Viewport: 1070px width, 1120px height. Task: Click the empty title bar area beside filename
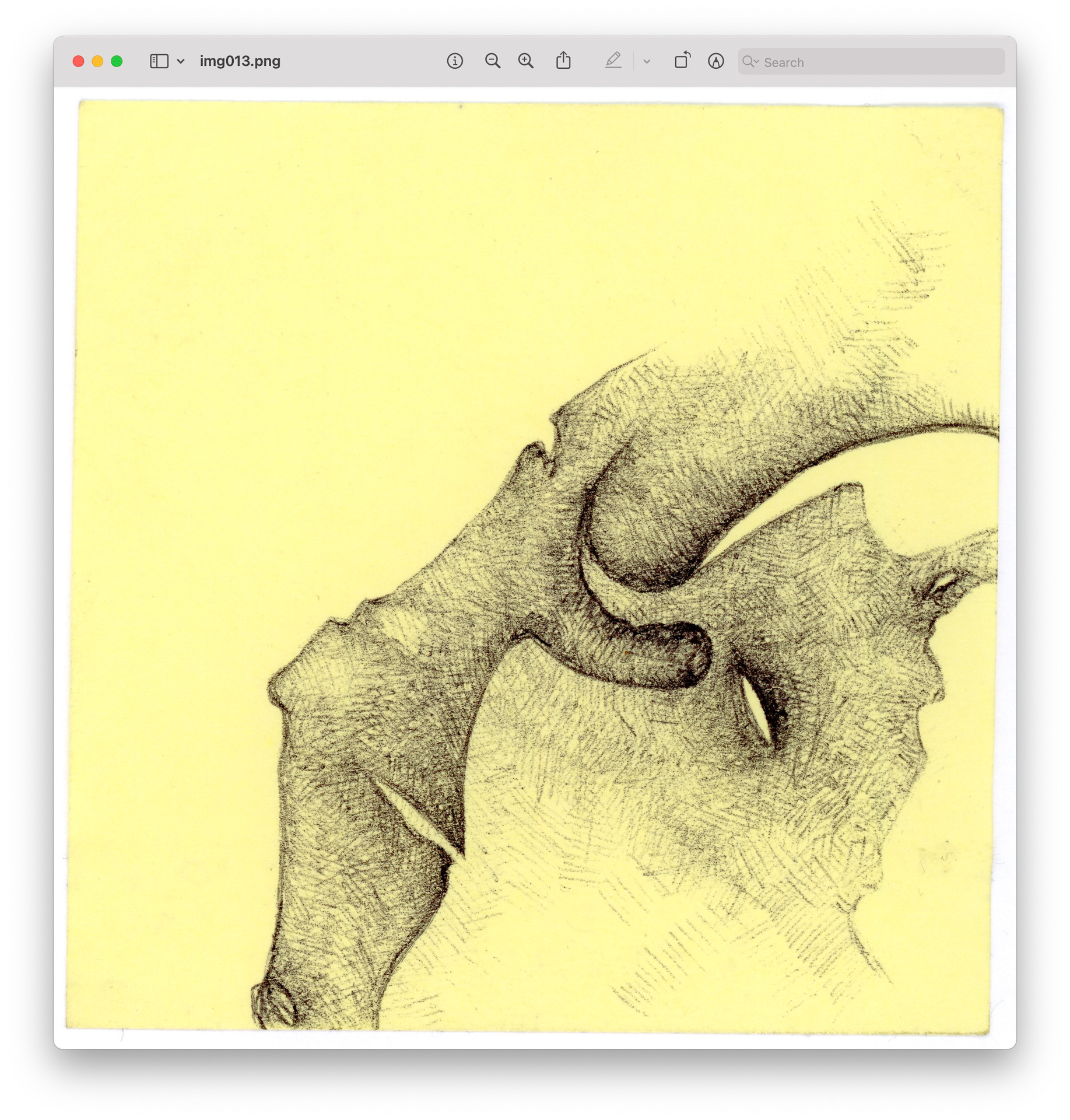point(362,61)
